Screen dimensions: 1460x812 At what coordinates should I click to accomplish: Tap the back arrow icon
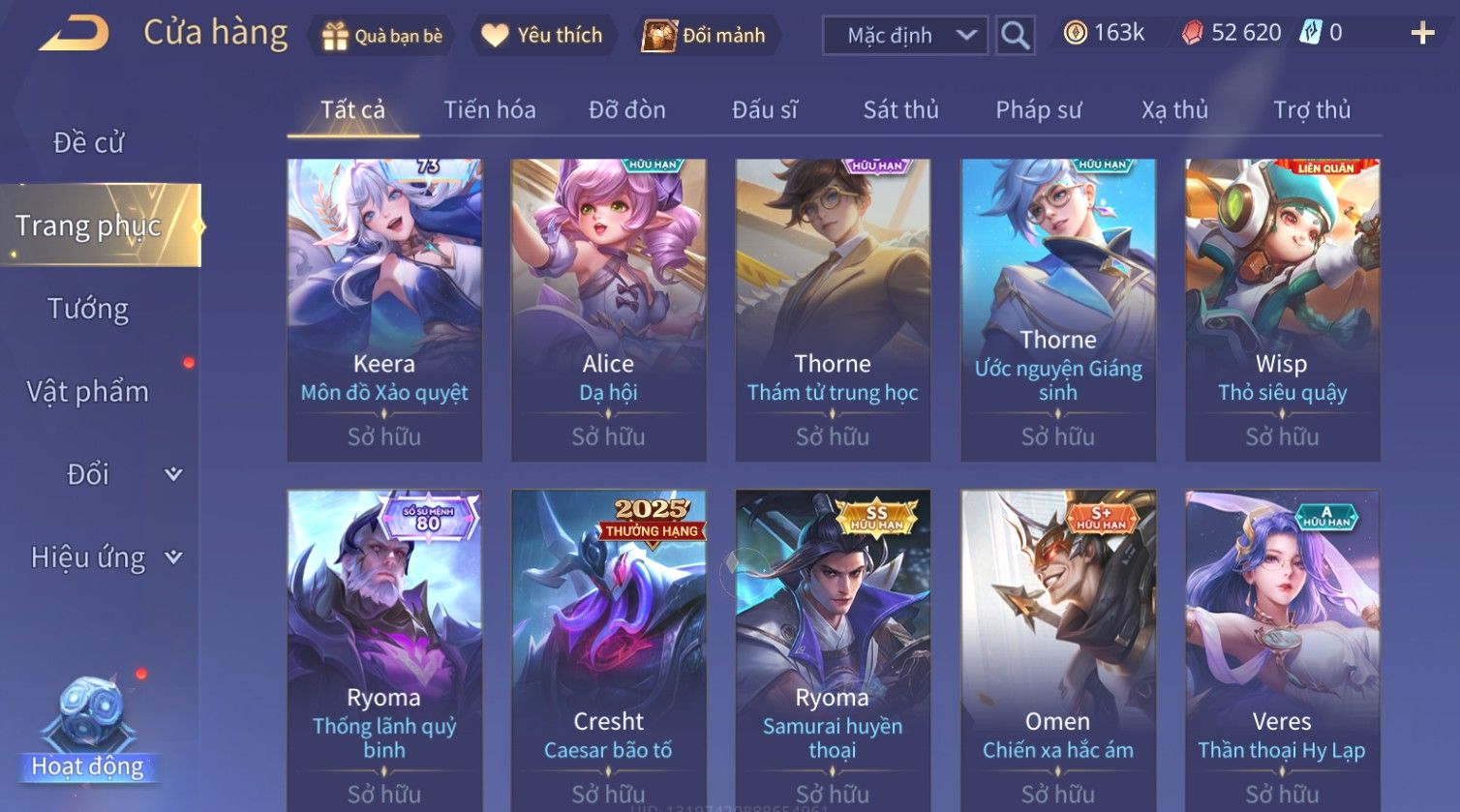tap(74, 34)
